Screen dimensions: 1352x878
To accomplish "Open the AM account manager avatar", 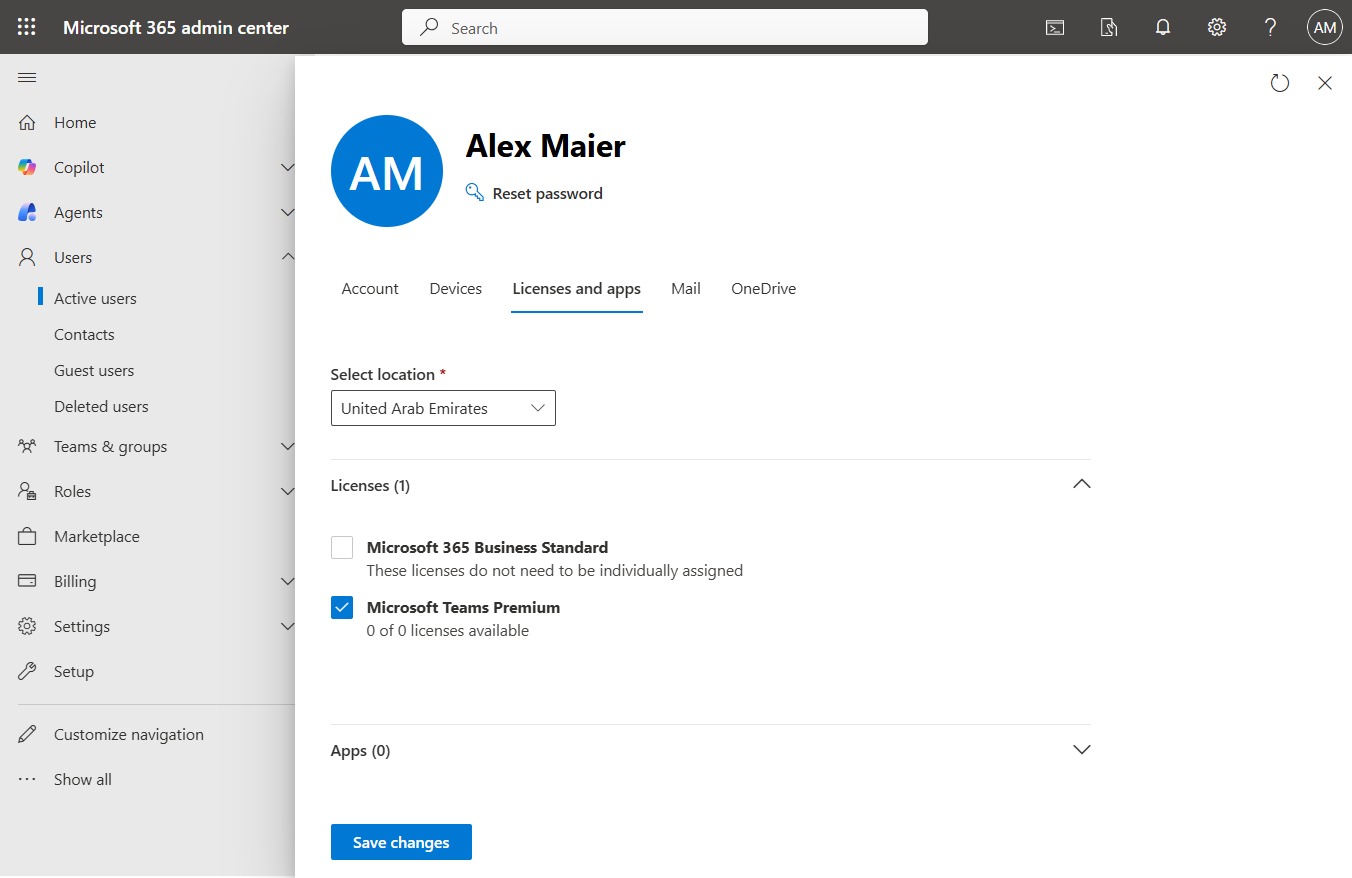I will pos(1325,28).
